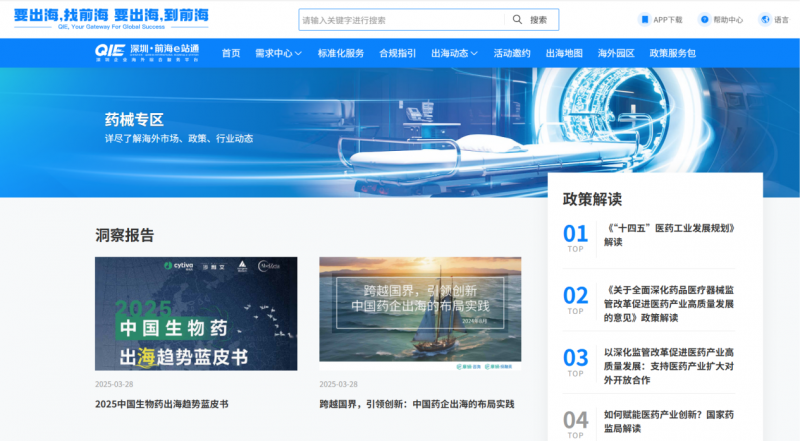Open the 标准化服务 nav item
This screenshot has height=441, width=800.
point(341,53)
